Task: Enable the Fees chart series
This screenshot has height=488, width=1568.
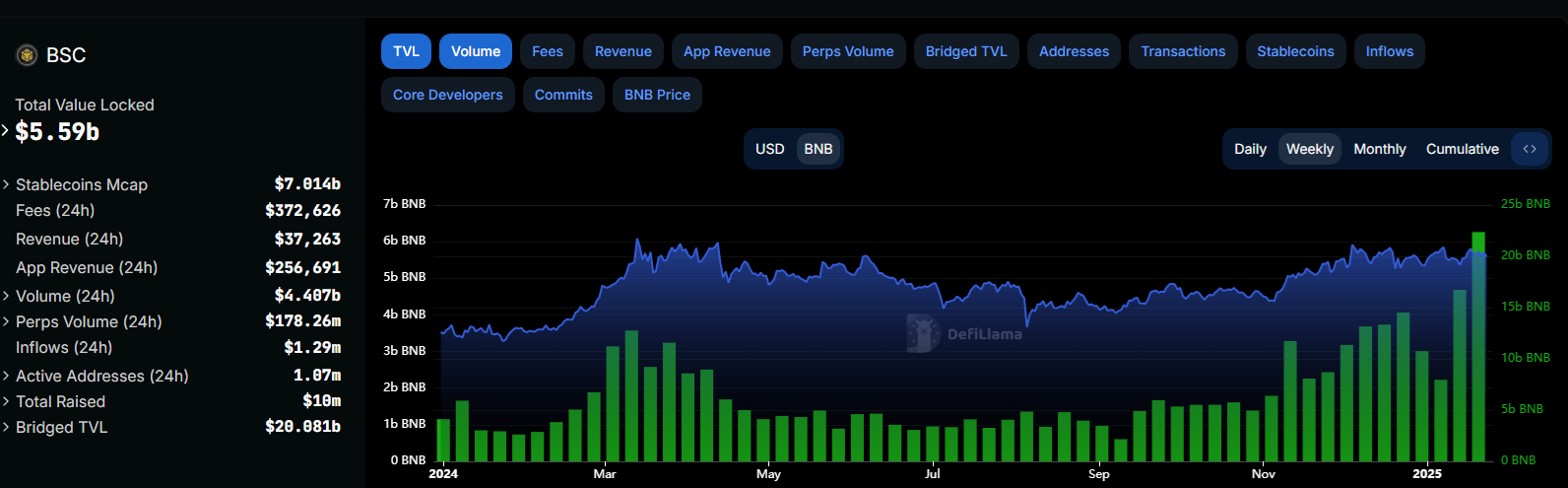Action: point(548,51)
